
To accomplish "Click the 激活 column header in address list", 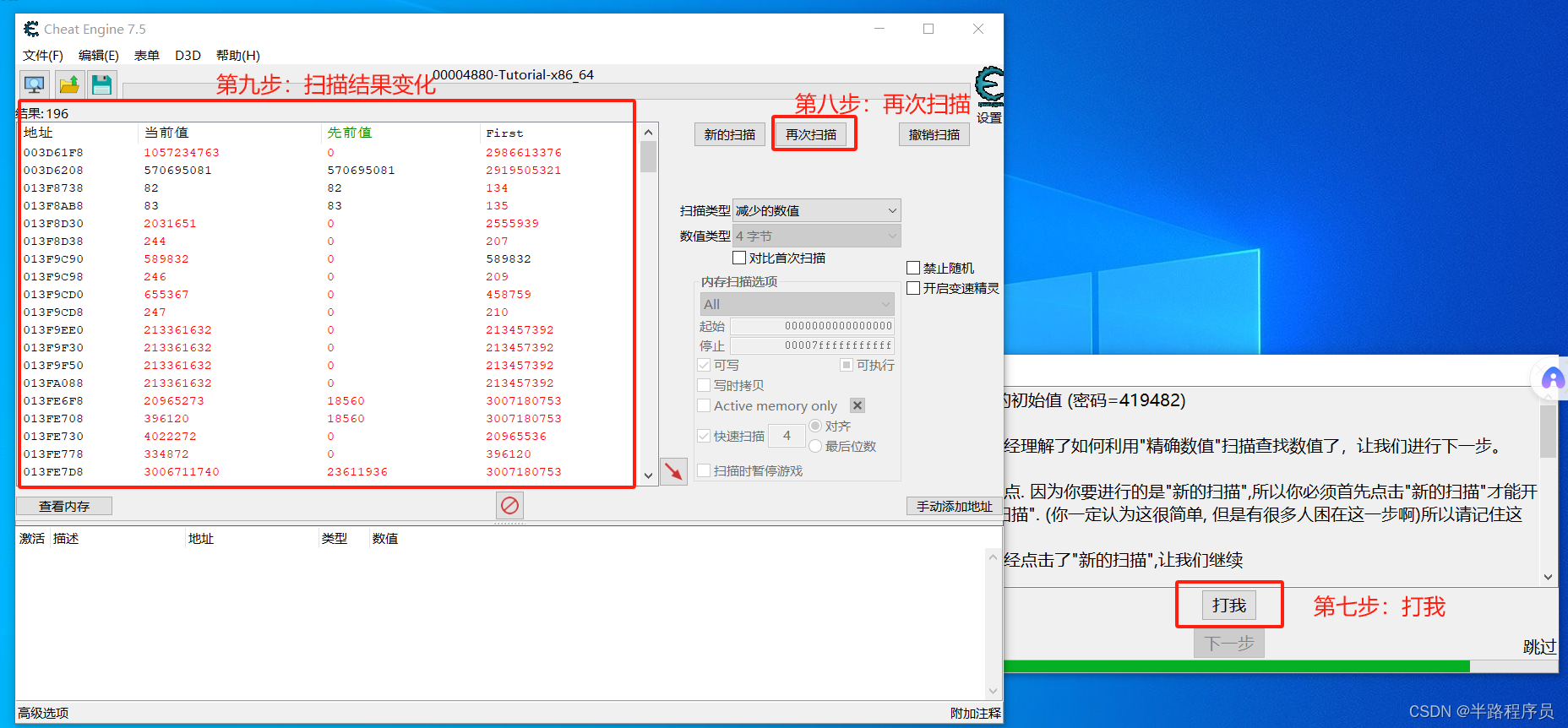I will pyautogui.click(x=32, y=538).
